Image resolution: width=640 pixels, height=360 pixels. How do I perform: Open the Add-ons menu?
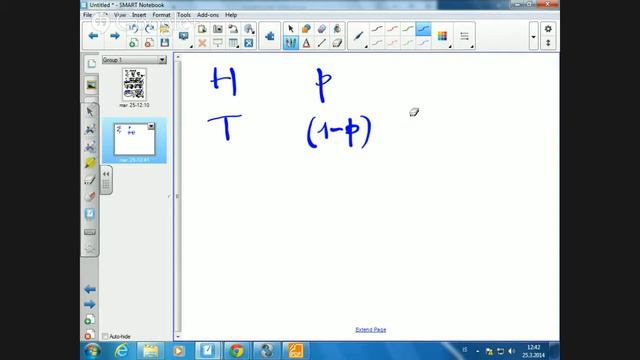click(208, 15)
